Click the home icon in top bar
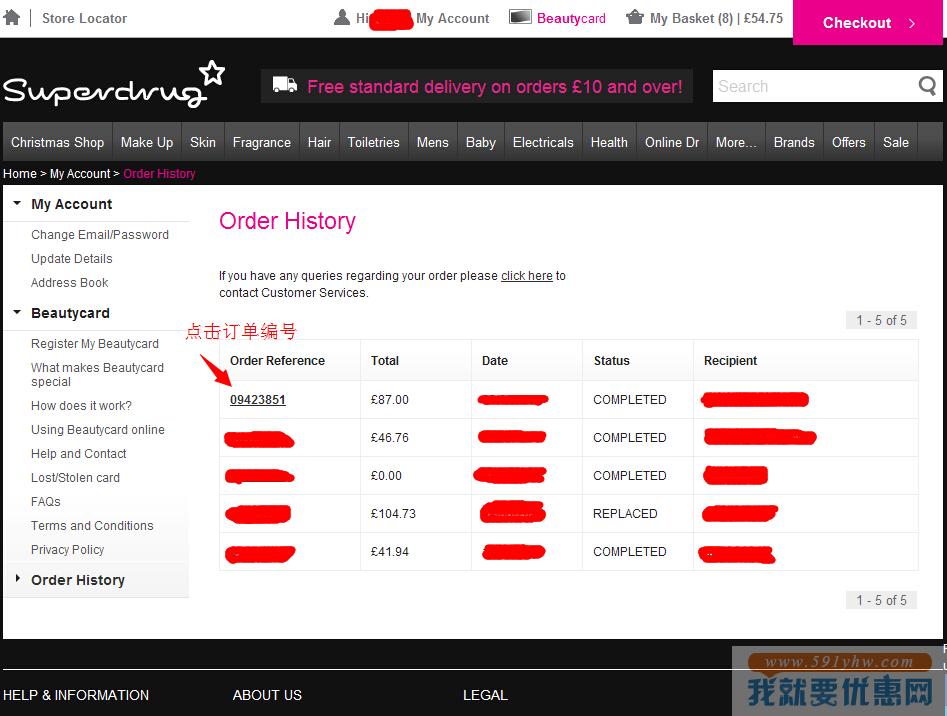This screenshot has width=947, height=716. point(11,17)
